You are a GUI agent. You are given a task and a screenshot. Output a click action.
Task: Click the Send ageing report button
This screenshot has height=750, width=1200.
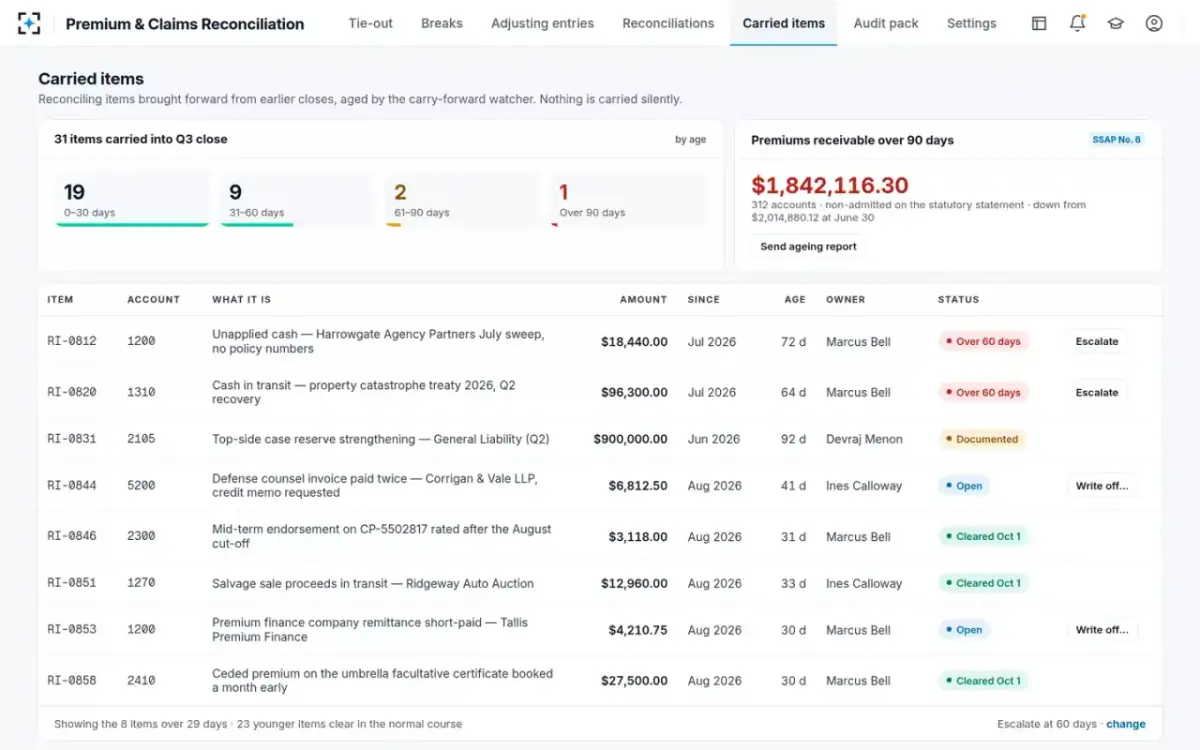tap(808, 246)
